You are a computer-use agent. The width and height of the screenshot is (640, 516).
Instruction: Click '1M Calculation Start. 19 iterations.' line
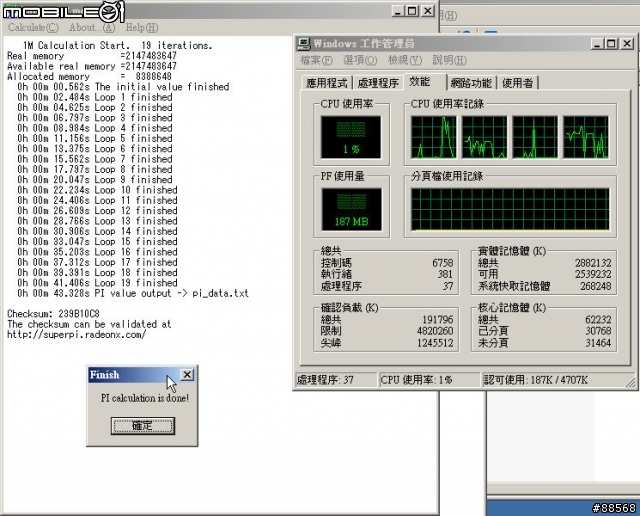pos(118,45)
